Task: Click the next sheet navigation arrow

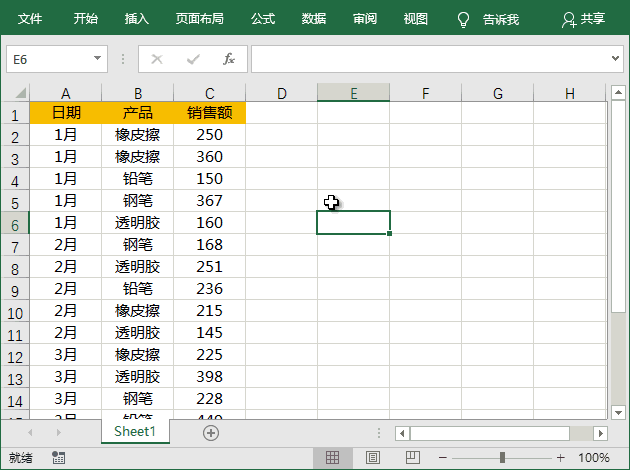Action: [x=59, y=432]
